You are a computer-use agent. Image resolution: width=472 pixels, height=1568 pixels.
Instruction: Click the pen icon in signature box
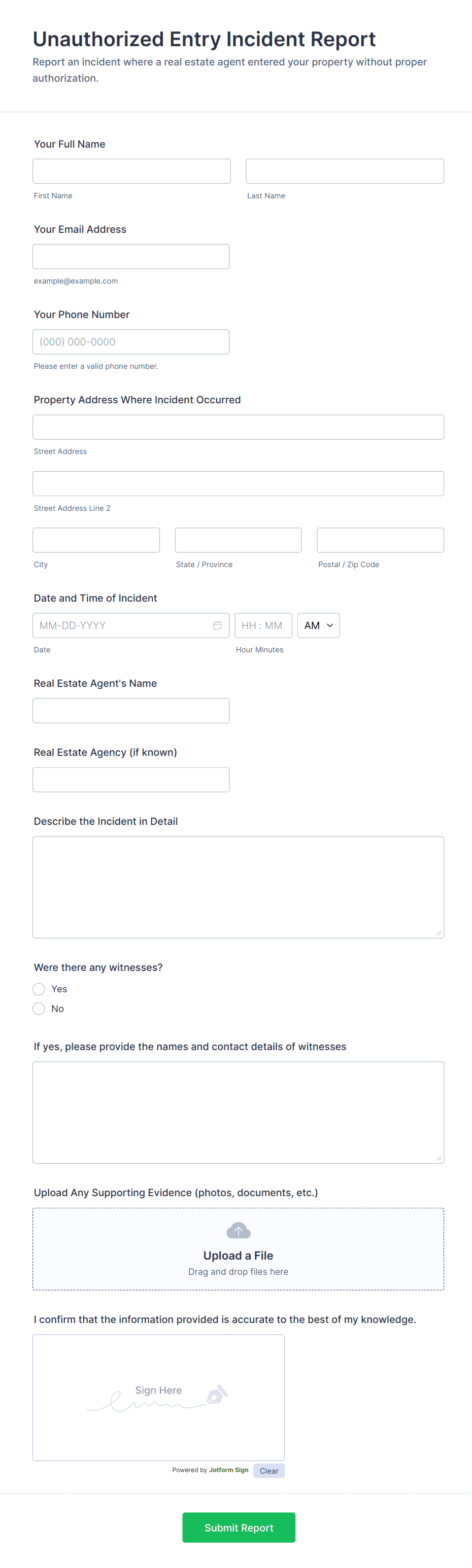tap(217, 1393)
